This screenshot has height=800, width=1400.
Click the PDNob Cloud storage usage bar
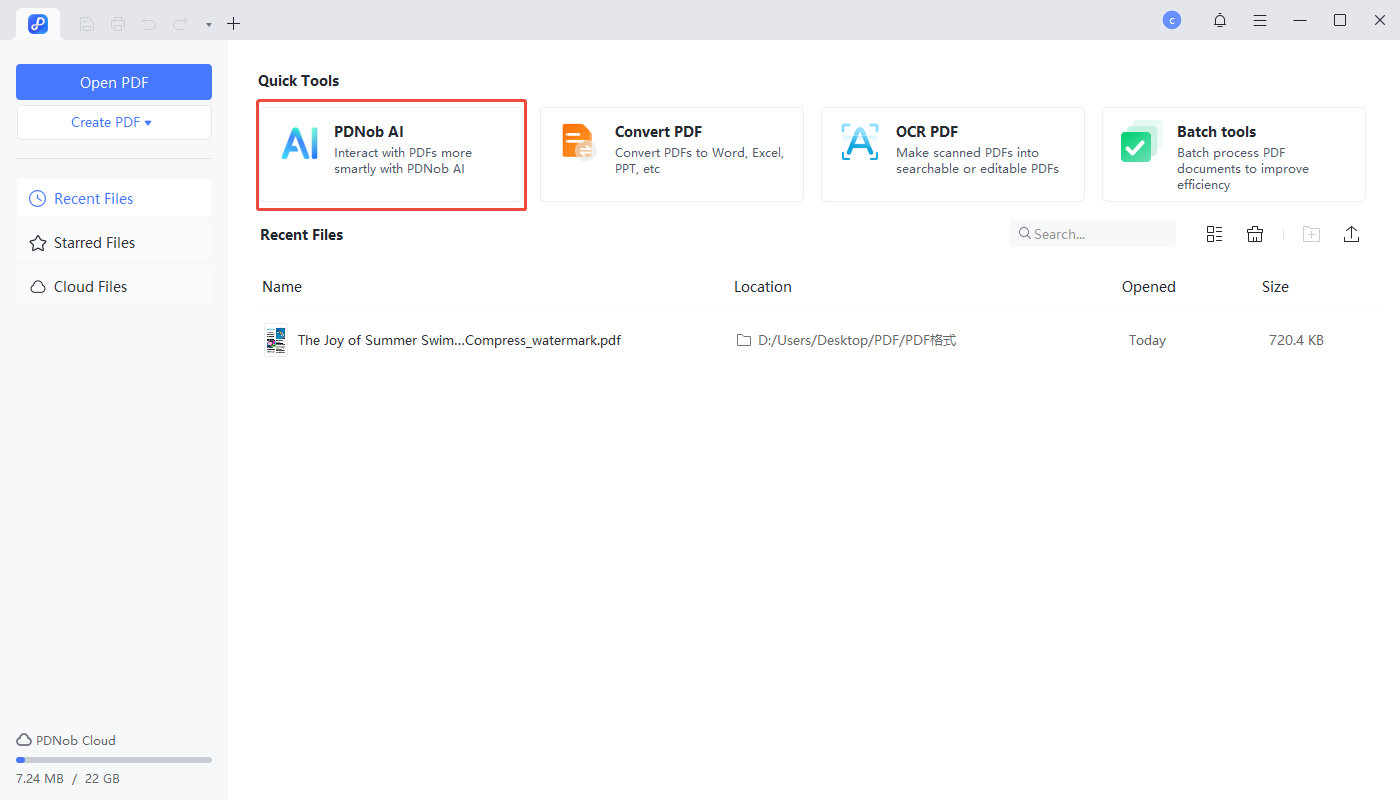pyautogui.click(x=114, y=760)
